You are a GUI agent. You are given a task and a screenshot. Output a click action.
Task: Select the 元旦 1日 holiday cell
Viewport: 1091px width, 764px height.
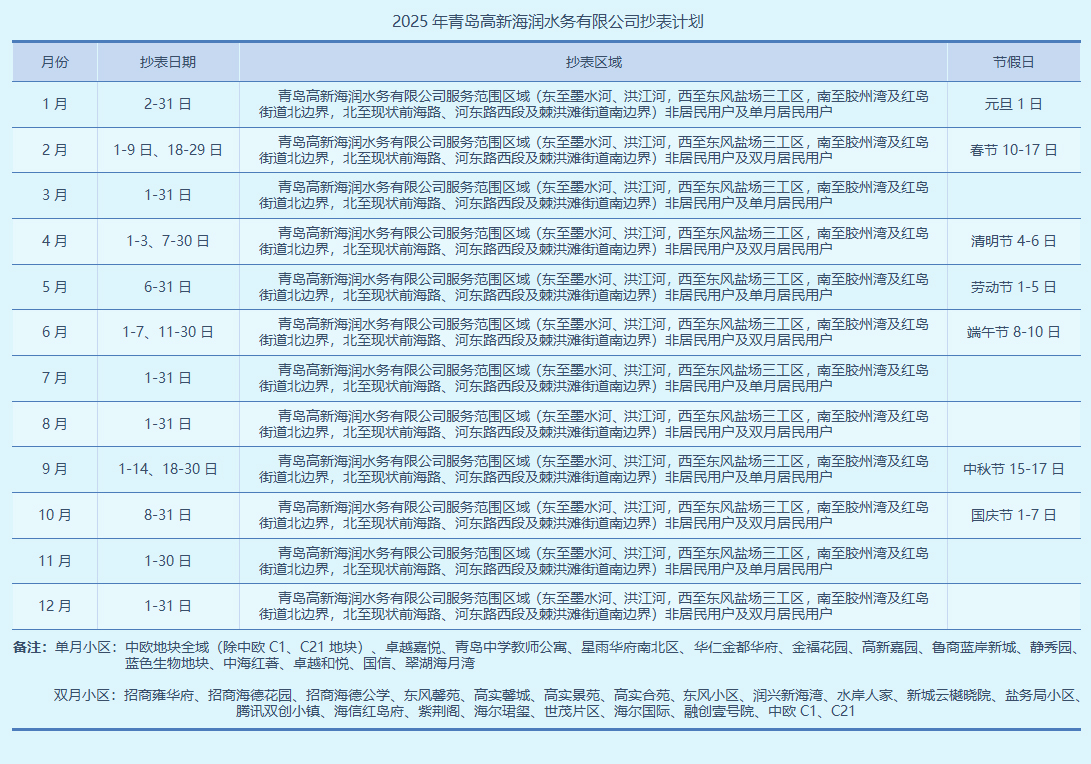click(1013, 104)
